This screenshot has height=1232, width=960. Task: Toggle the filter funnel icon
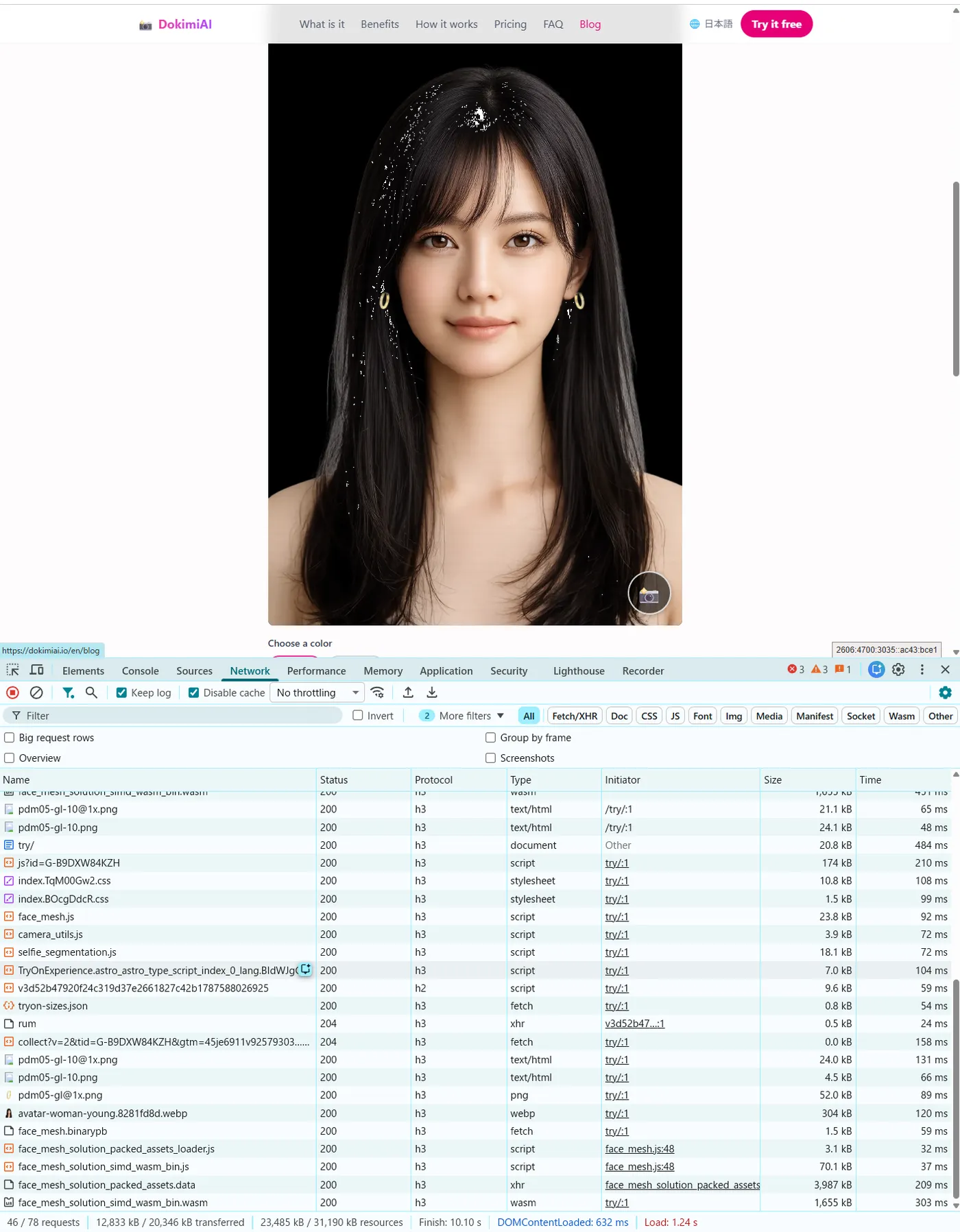[68, 692]
